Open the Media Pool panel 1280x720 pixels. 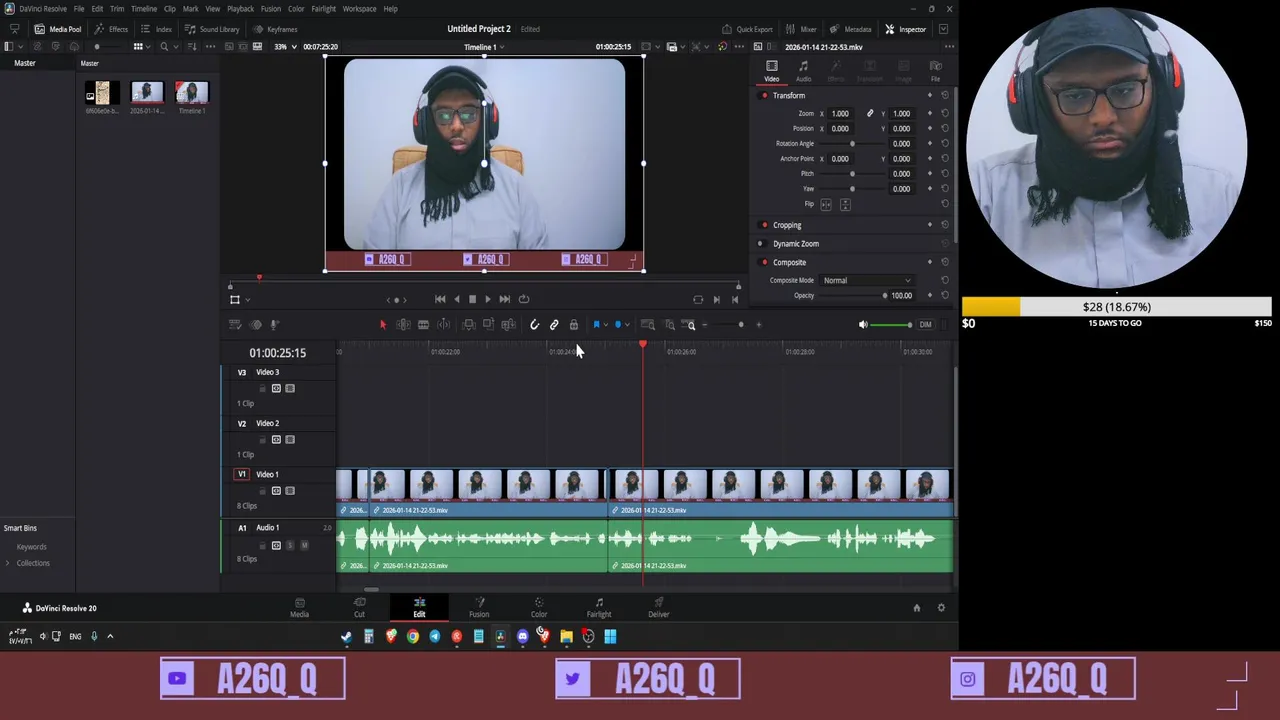58,29
